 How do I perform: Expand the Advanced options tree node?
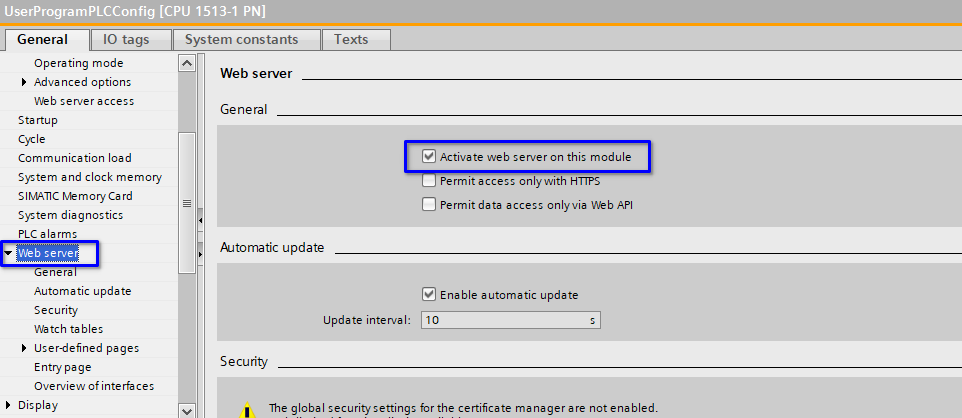(x=24, y=82)
